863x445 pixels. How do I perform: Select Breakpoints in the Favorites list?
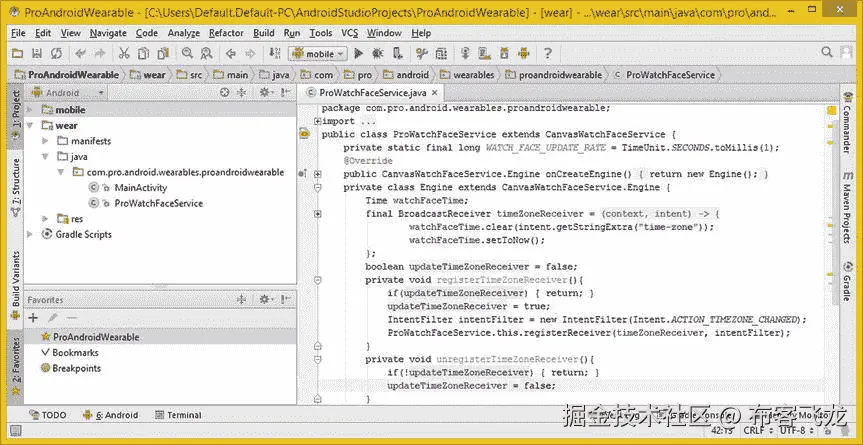(x=77, y=368)
